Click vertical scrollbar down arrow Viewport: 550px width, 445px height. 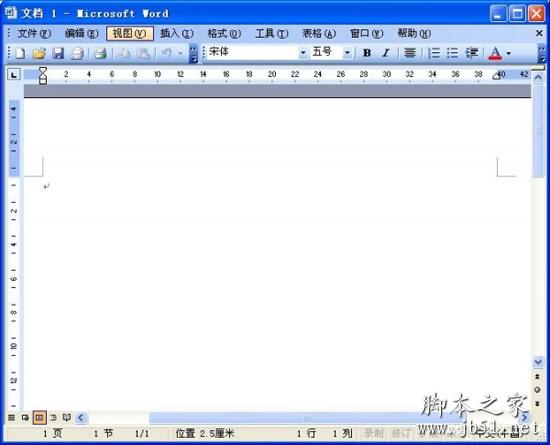tap(538, 362)
